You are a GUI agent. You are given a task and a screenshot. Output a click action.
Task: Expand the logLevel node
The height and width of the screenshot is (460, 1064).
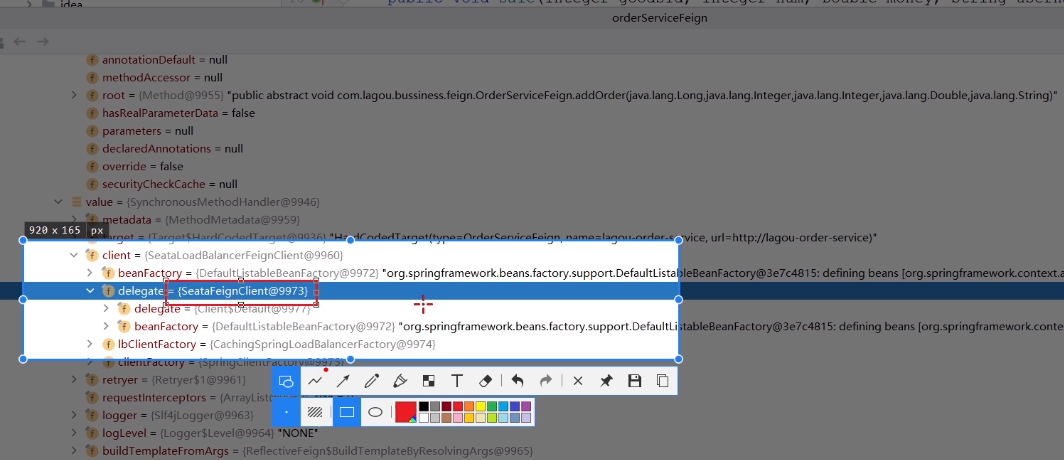coord(74,433)
